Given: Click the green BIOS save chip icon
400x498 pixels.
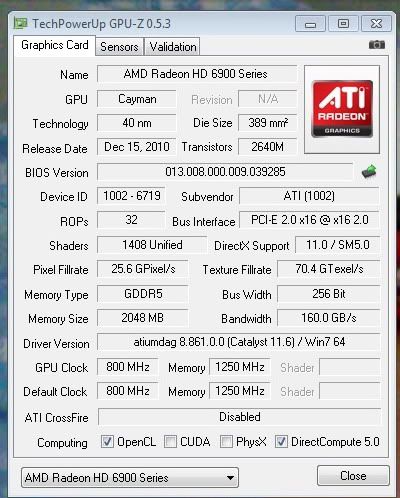Looking at the screenshot, I should point(369,171).
